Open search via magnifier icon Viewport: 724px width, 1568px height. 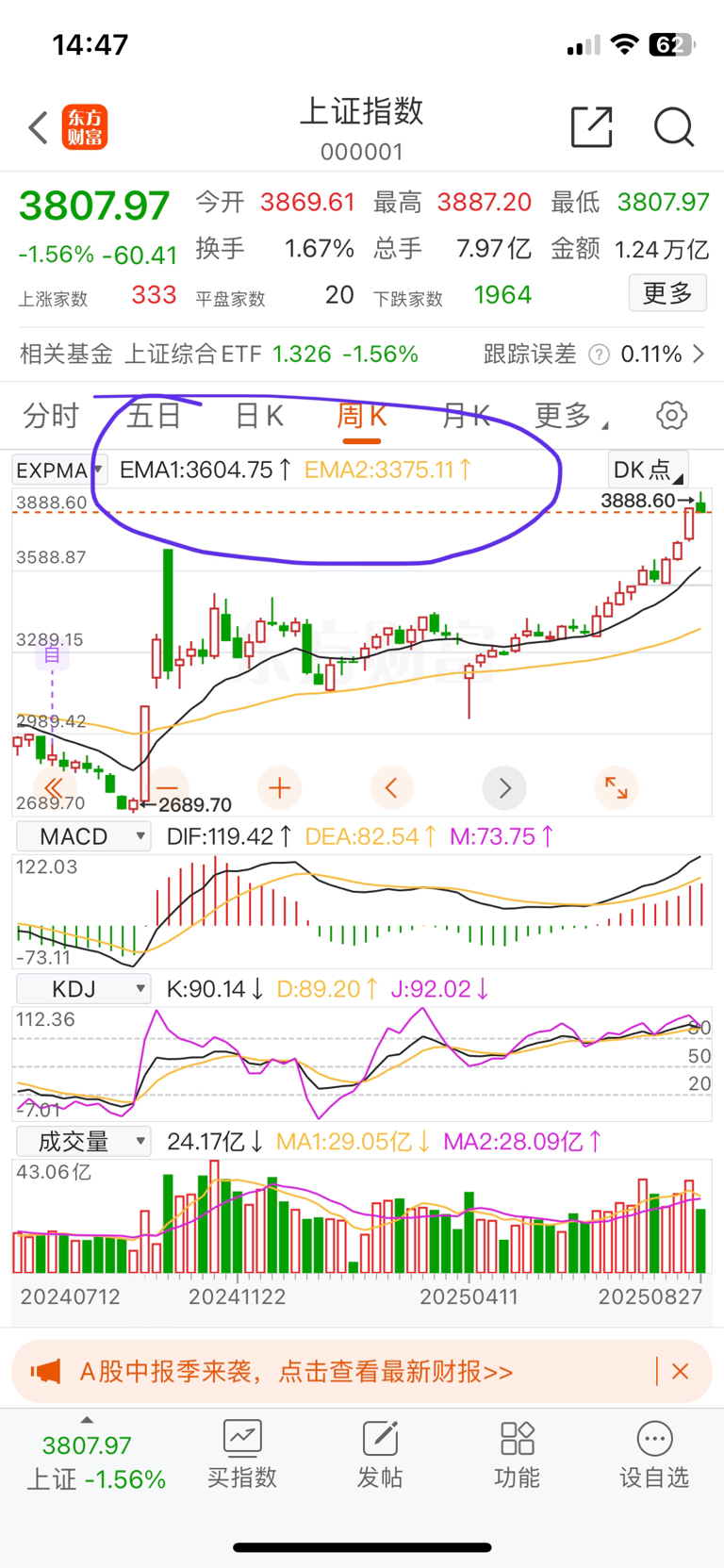tap(674, 126)
